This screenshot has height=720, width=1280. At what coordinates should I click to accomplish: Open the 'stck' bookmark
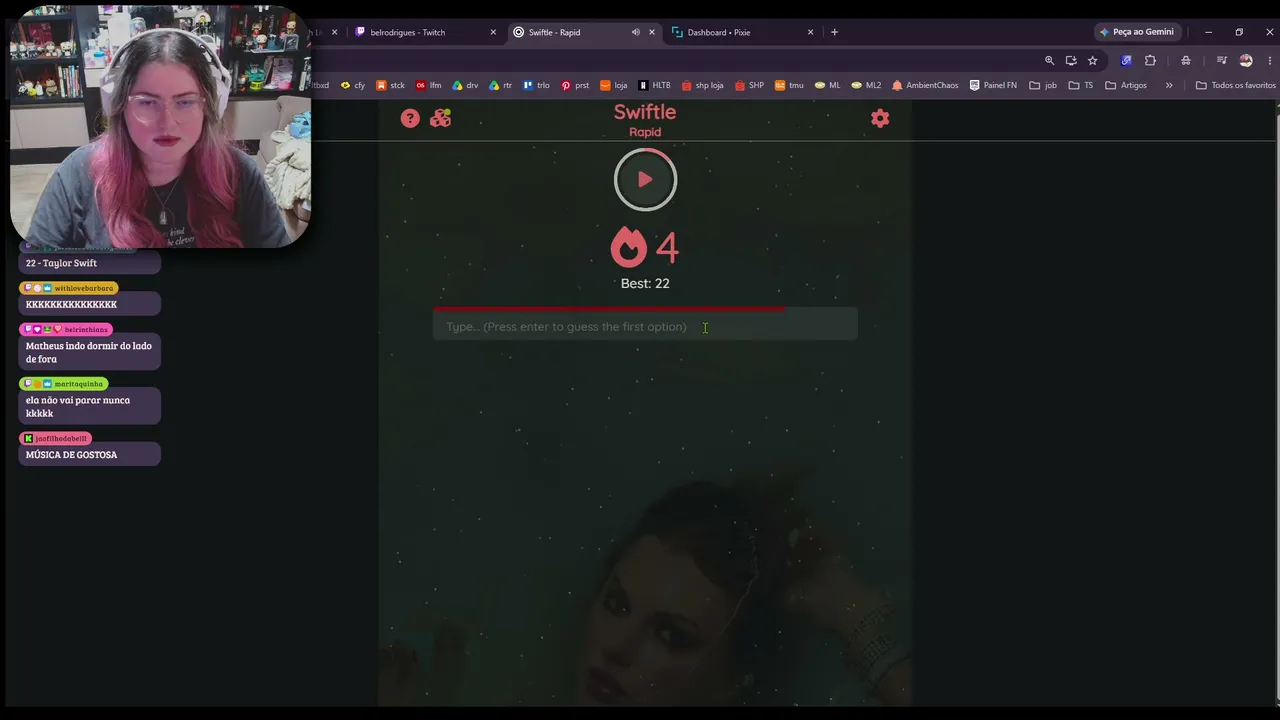click(x=390, y=85)
